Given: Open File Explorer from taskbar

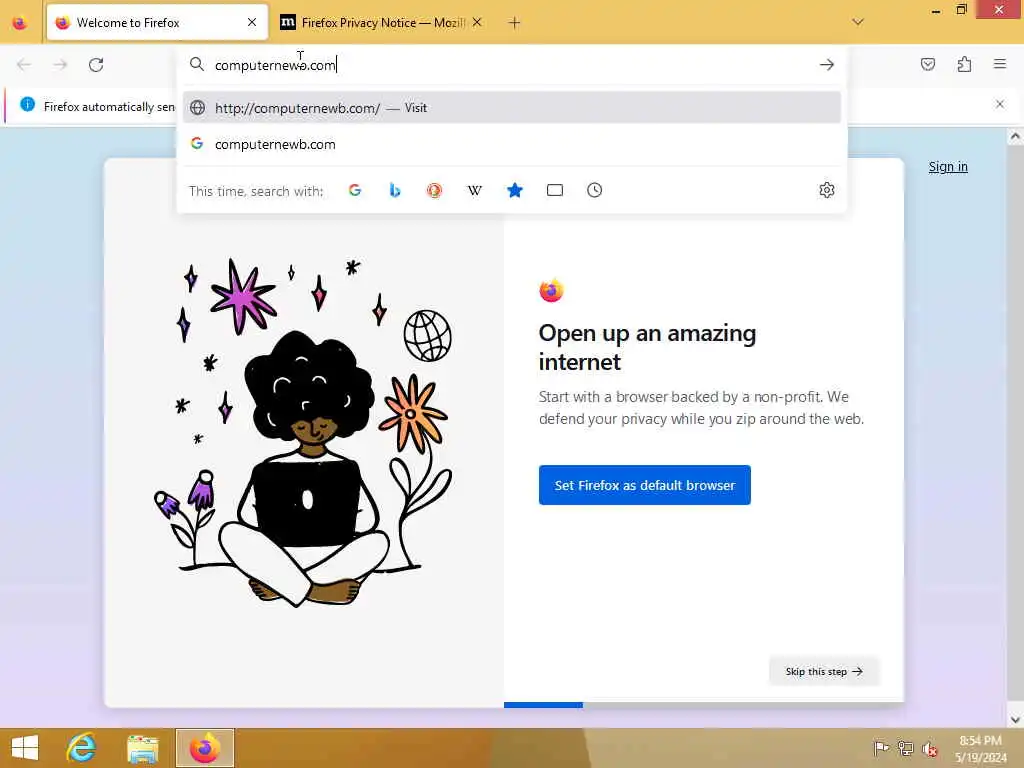Looking at the screenshot, I should click(x=142, y=748).
